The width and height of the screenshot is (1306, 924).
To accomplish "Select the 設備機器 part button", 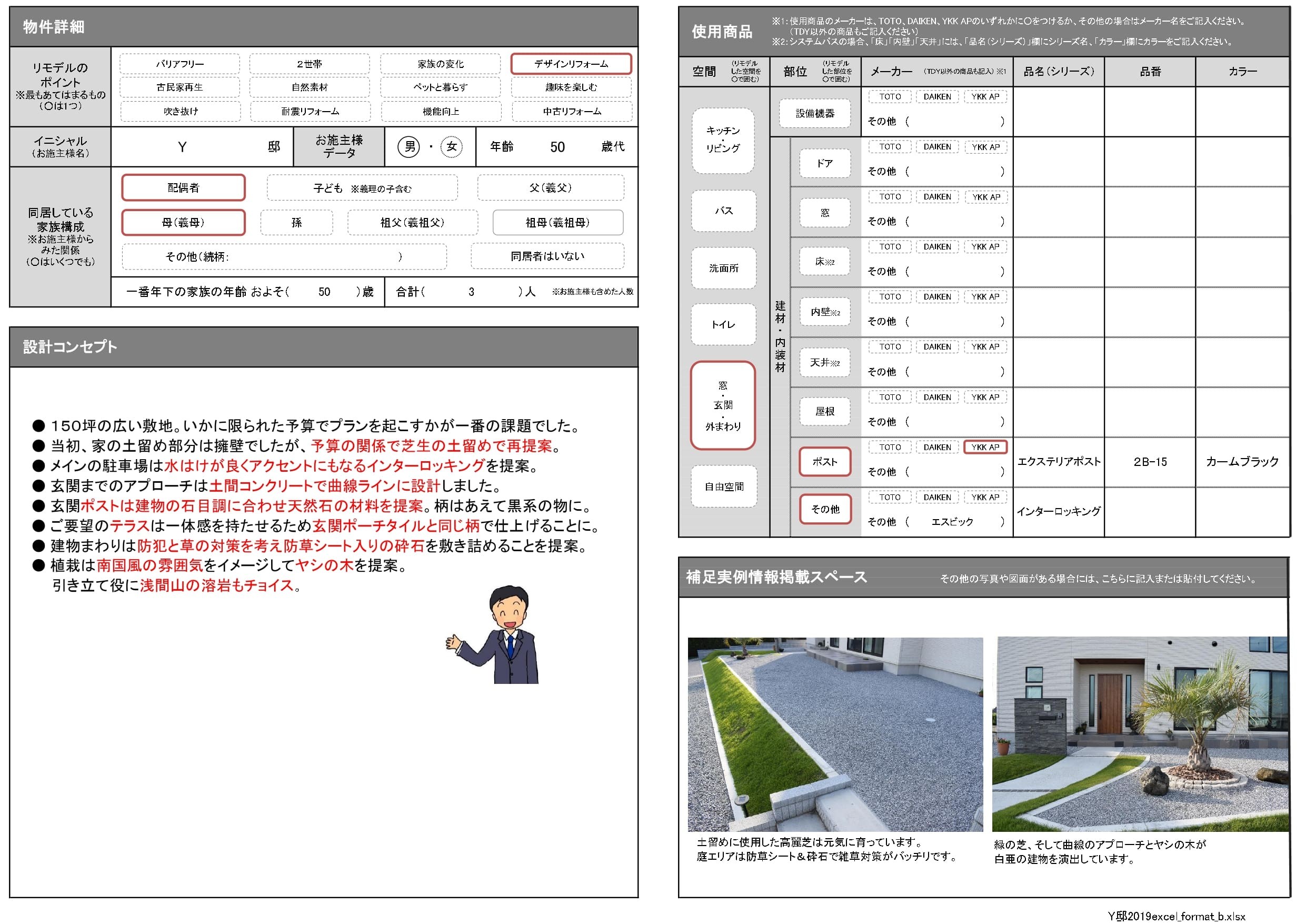I will point(814,113).
